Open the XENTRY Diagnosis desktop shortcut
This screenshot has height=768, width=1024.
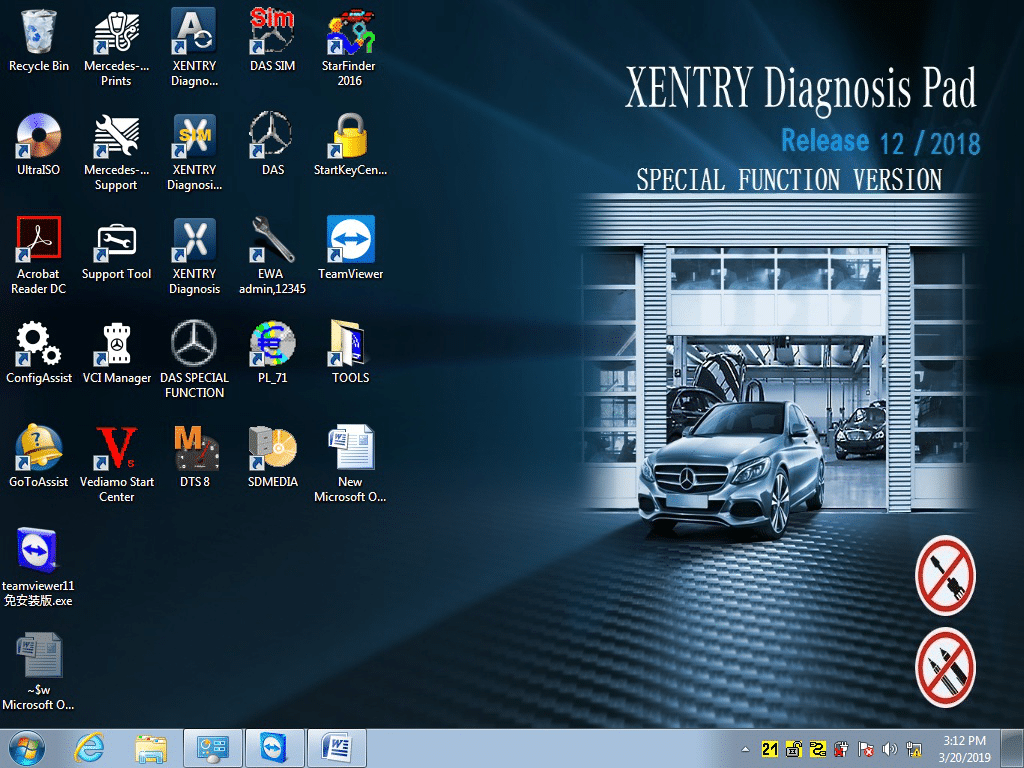pyautogui.click(x=194, y=244)
